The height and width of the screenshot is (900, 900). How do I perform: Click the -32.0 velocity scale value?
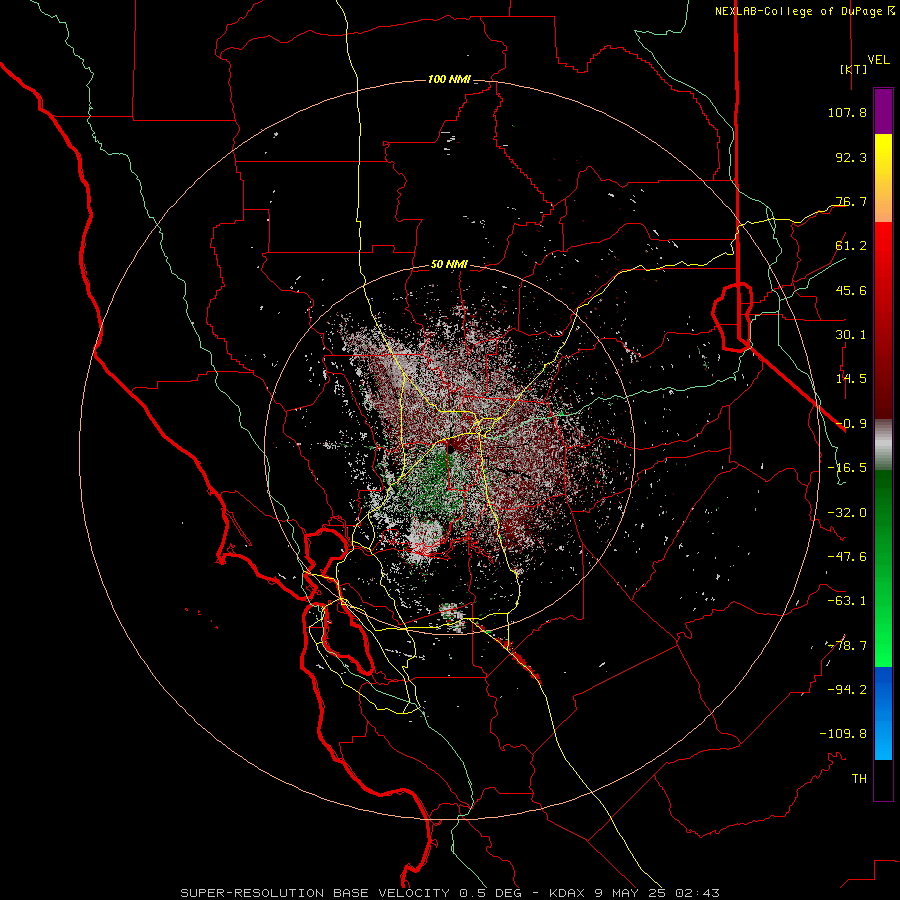(x=847, y=513)
